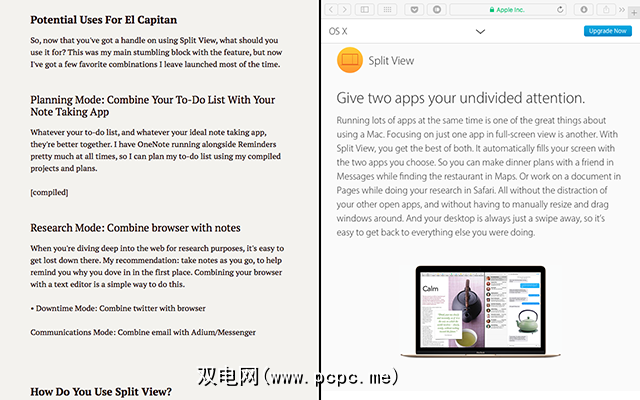Click the '[compiled]' placeholder text
This screenshot has width=640, height=400.
(49, 192)
